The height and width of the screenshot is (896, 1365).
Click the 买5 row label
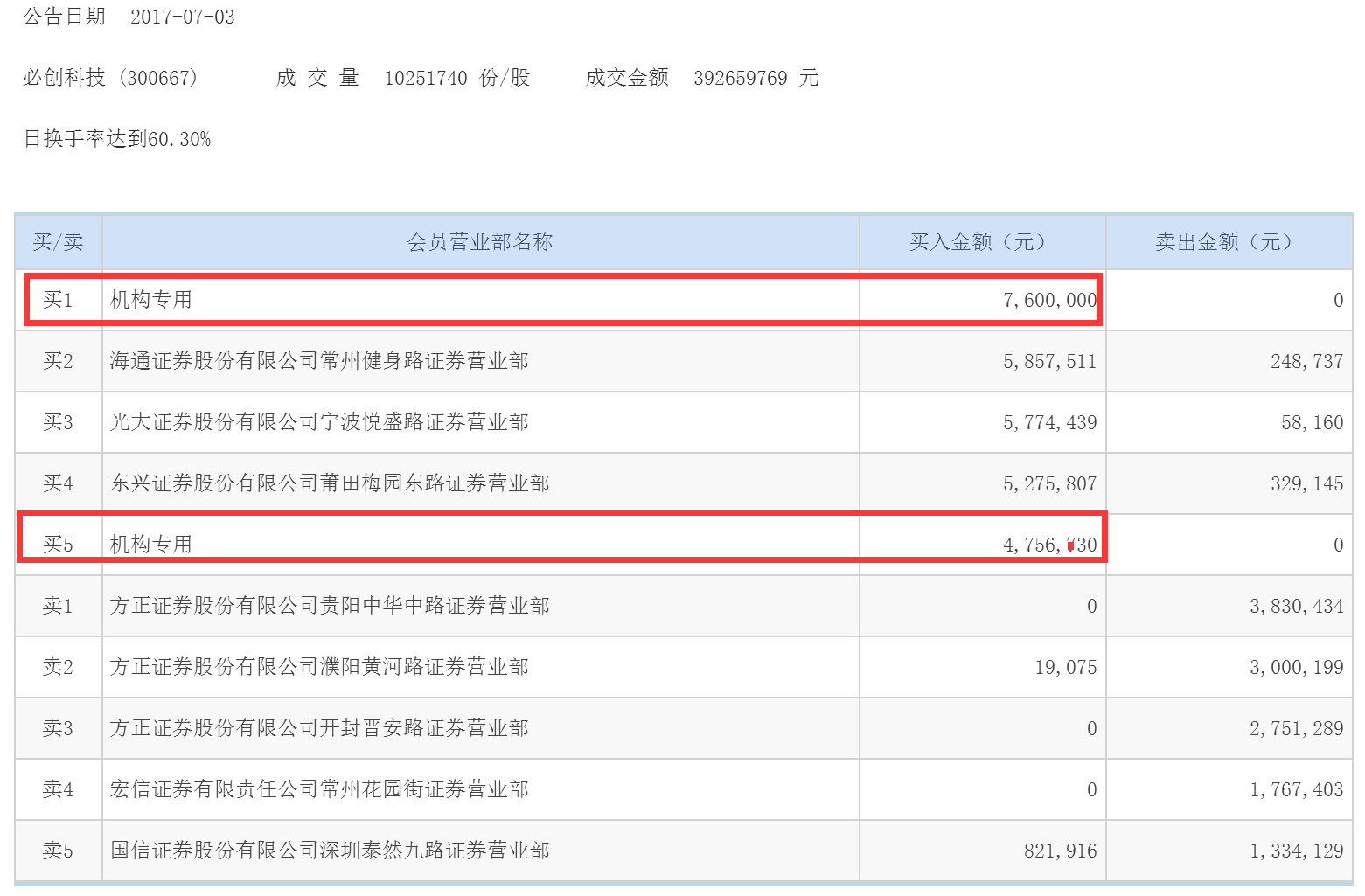click(x=58, y=545)
